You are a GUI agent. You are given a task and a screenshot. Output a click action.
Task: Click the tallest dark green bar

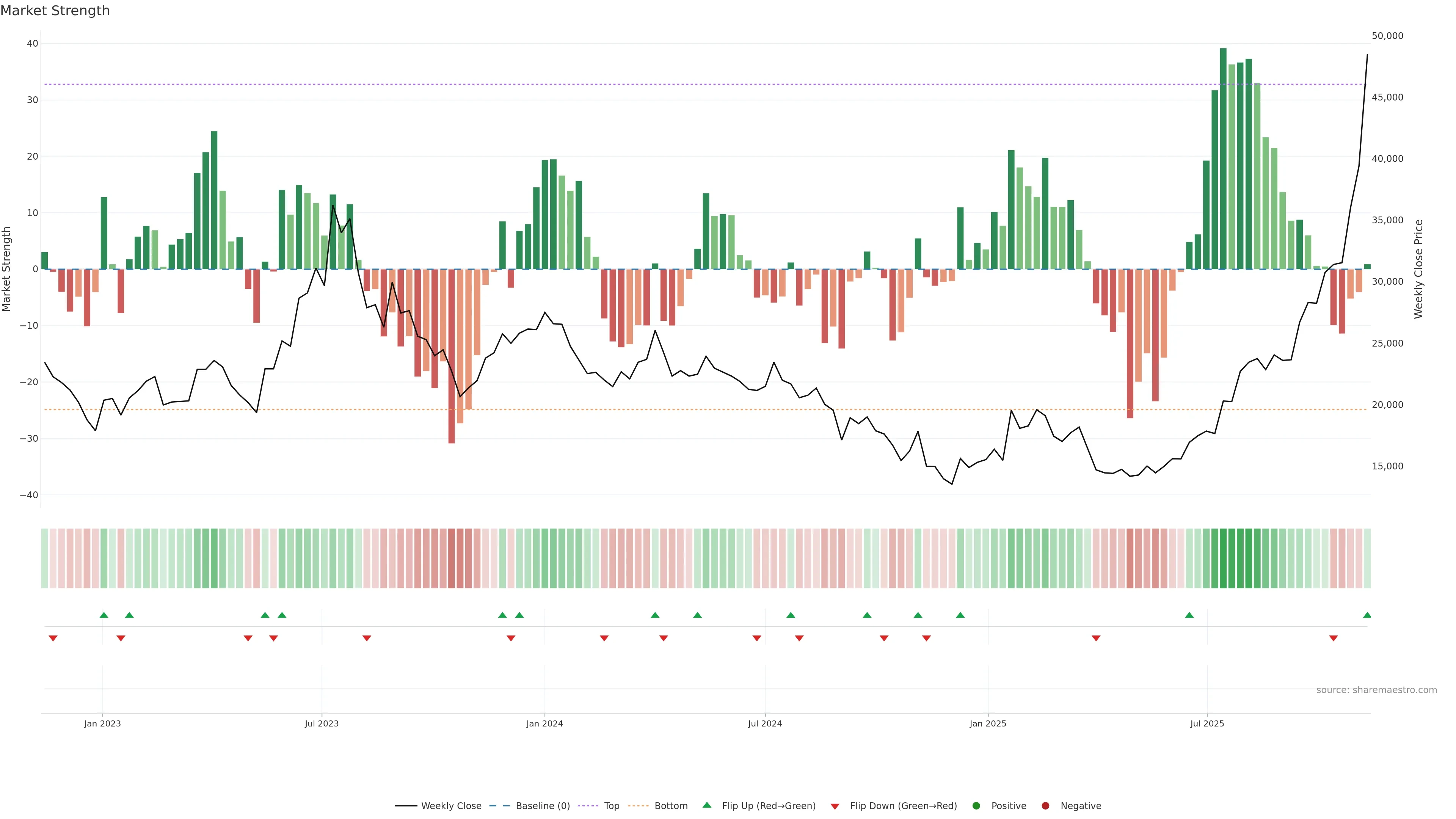1223,158
